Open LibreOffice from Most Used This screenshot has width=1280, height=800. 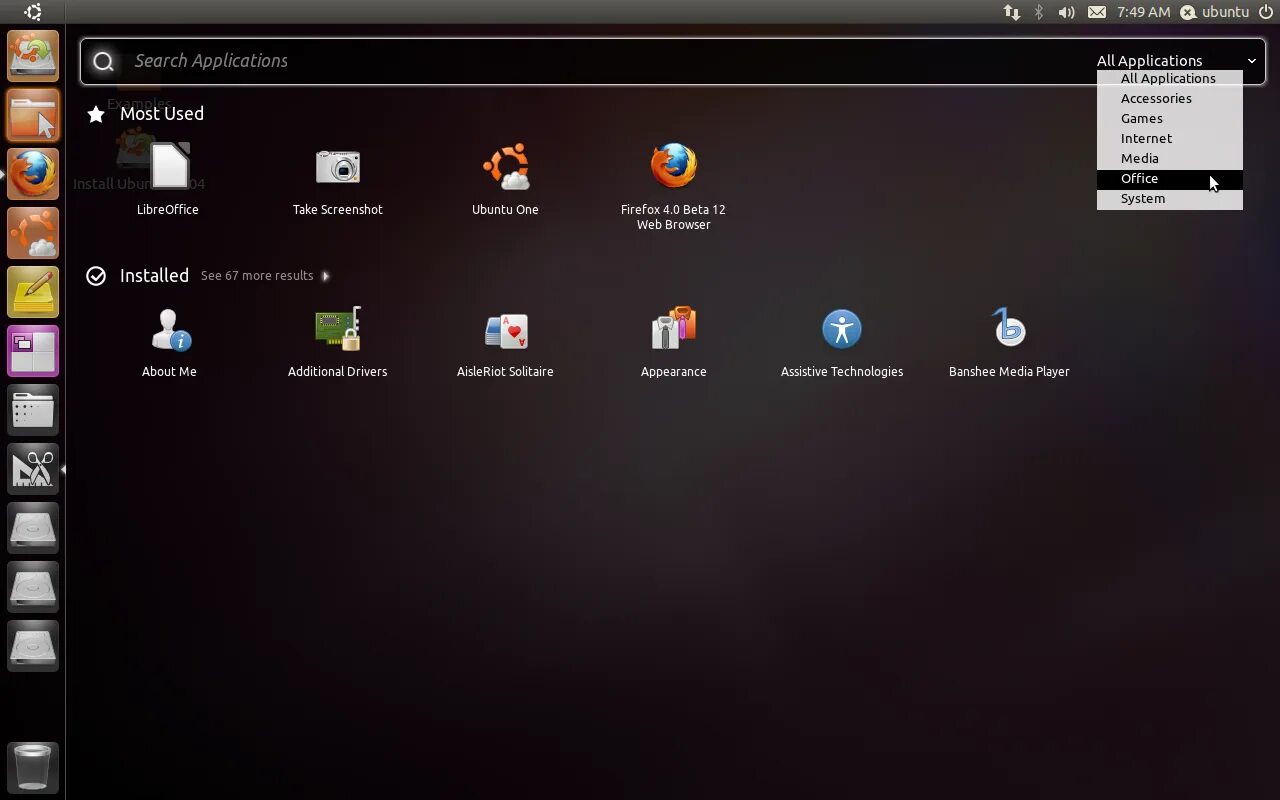click(168, 180)
